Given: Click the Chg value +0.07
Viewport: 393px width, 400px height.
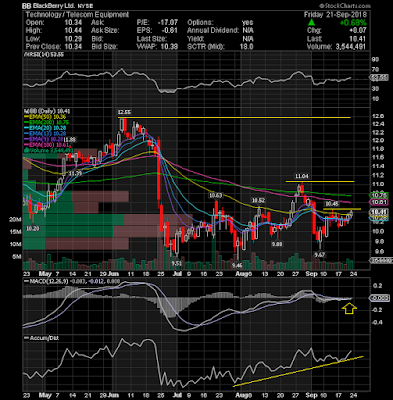Looking at the screenshot, I should coord(357,31).
